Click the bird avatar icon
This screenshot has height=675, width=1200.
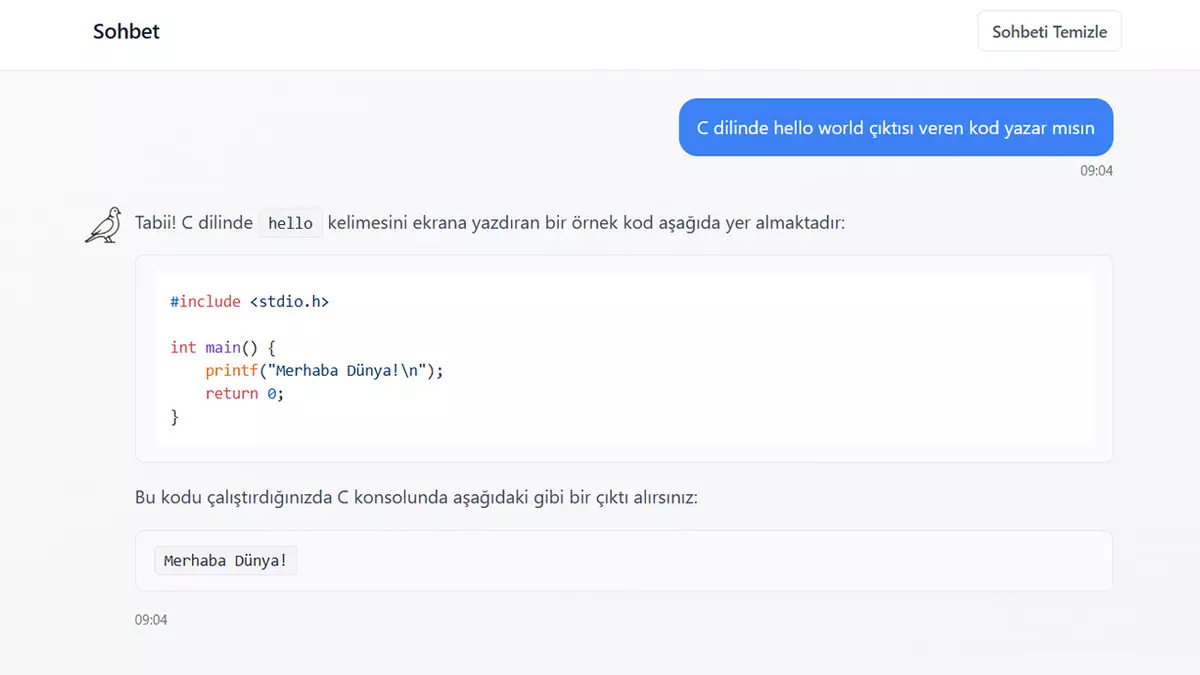pos(103,225)
